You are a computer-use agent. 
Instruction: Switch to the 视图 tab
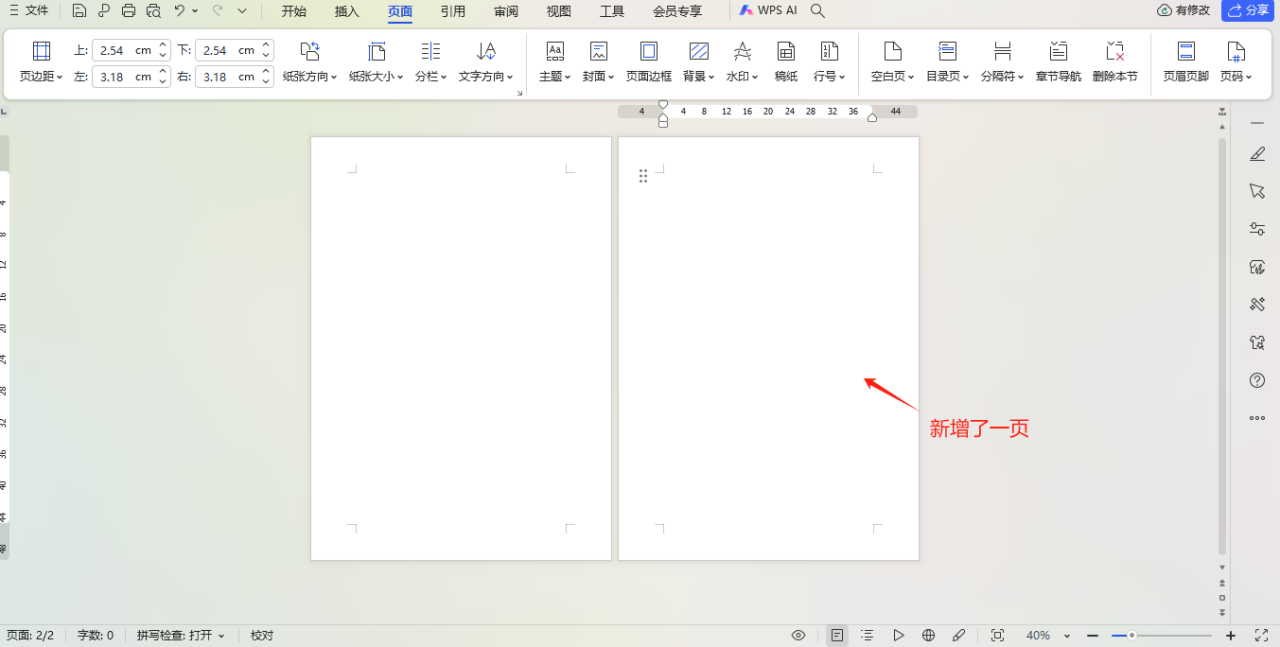[559, 11]
